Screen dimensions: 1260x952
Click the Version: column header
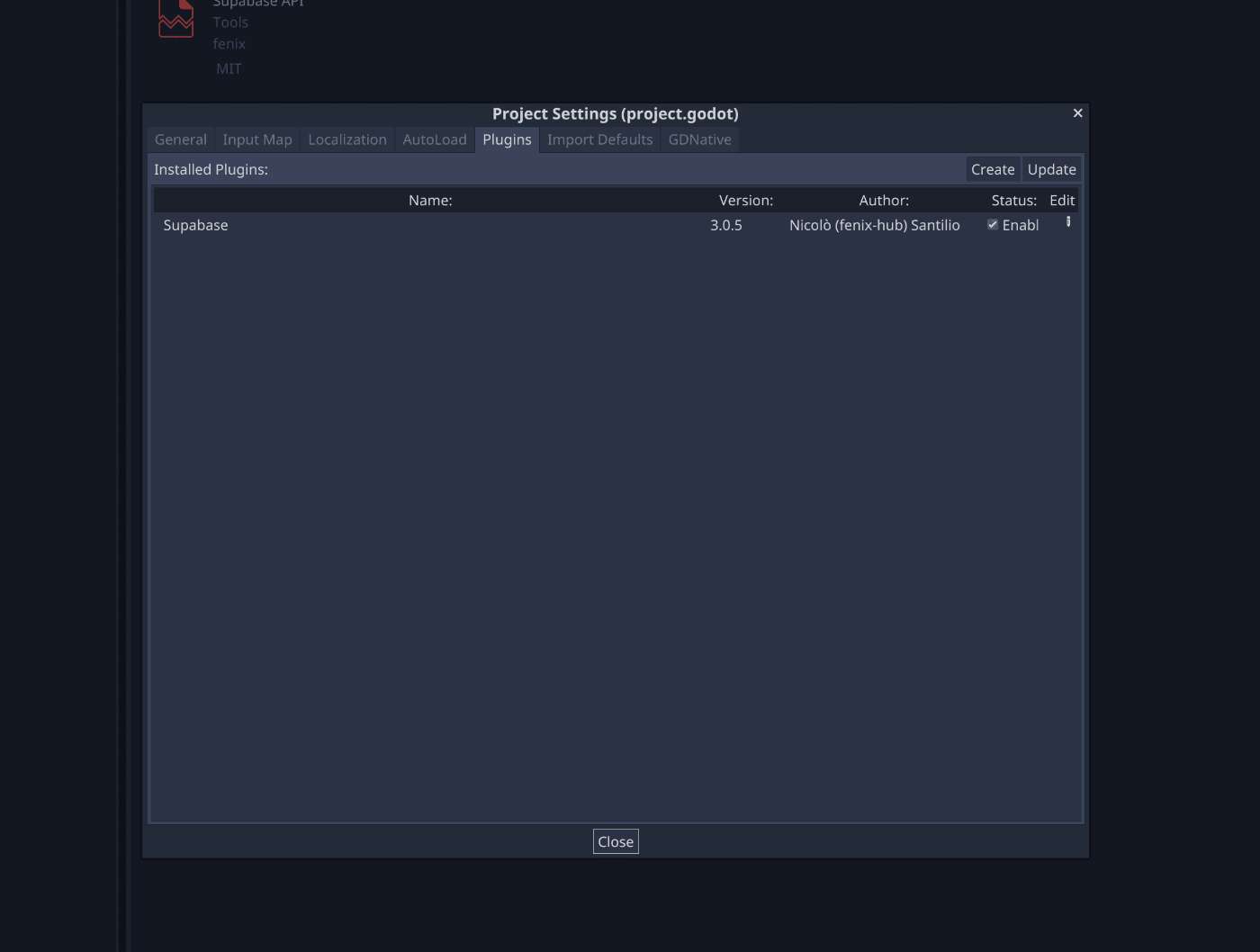tap(746, 200)
